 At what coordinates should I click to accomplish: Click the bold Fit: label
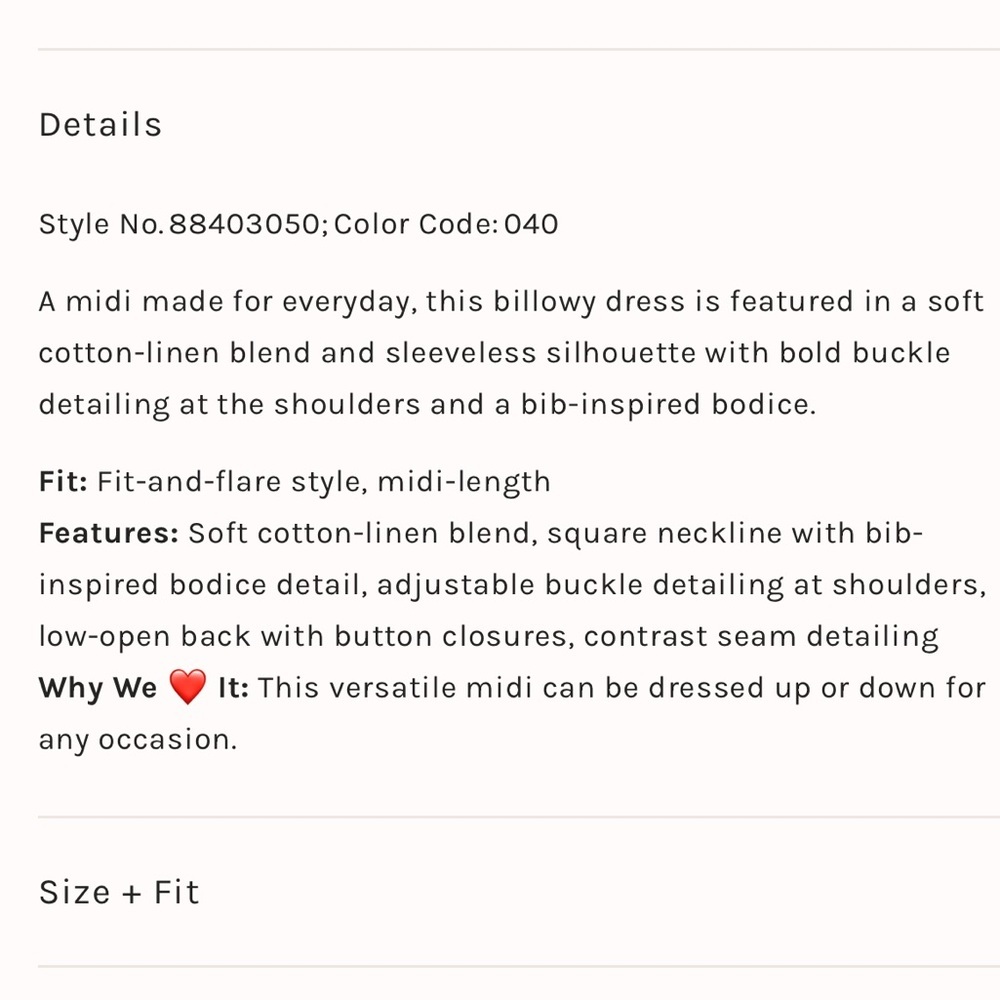tap(63, 482)
